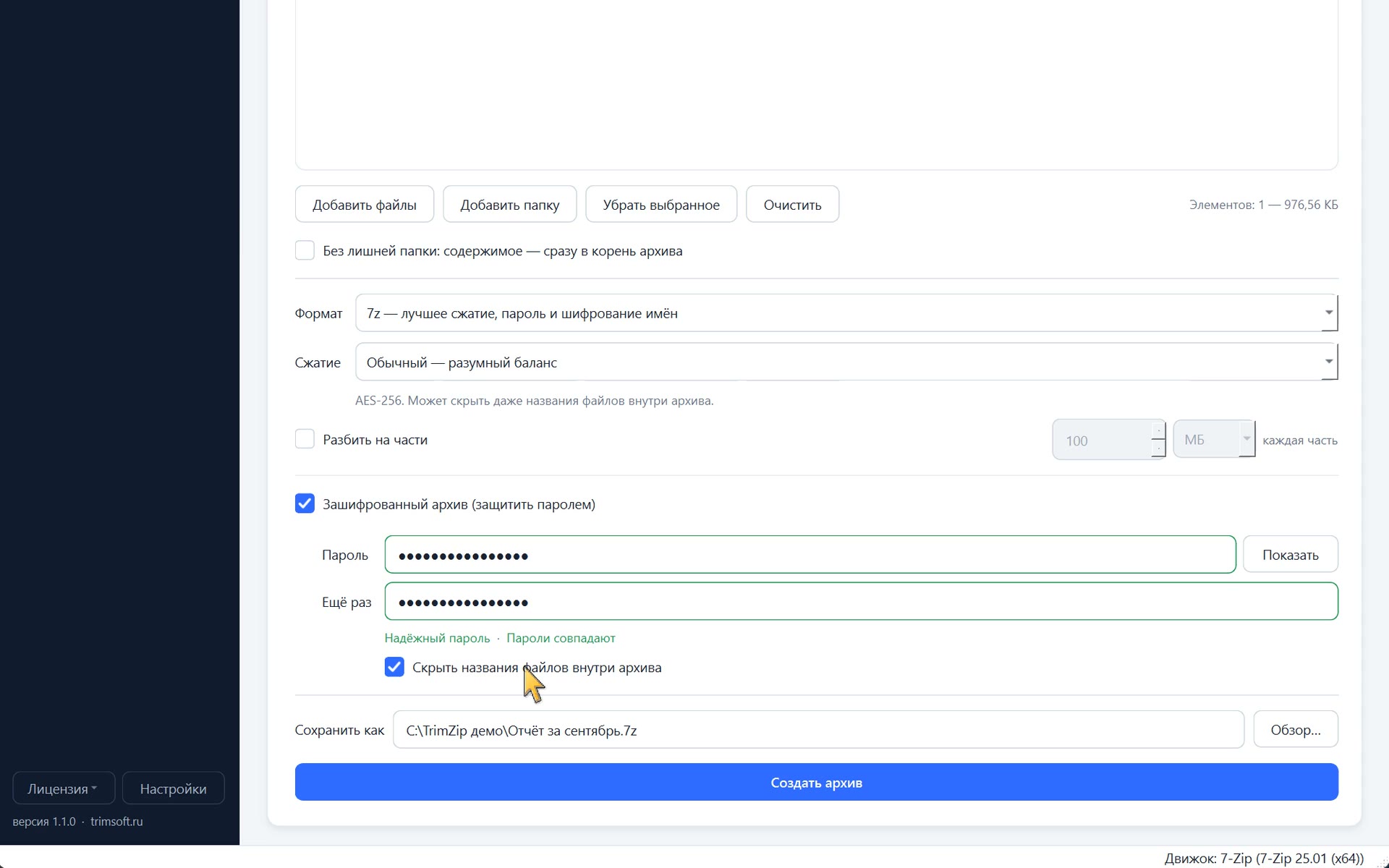Click 'Движок: 7-Zip' status bar text
The height and width of the screenshot is (868, 1389).
click(x=1264, y=859)
